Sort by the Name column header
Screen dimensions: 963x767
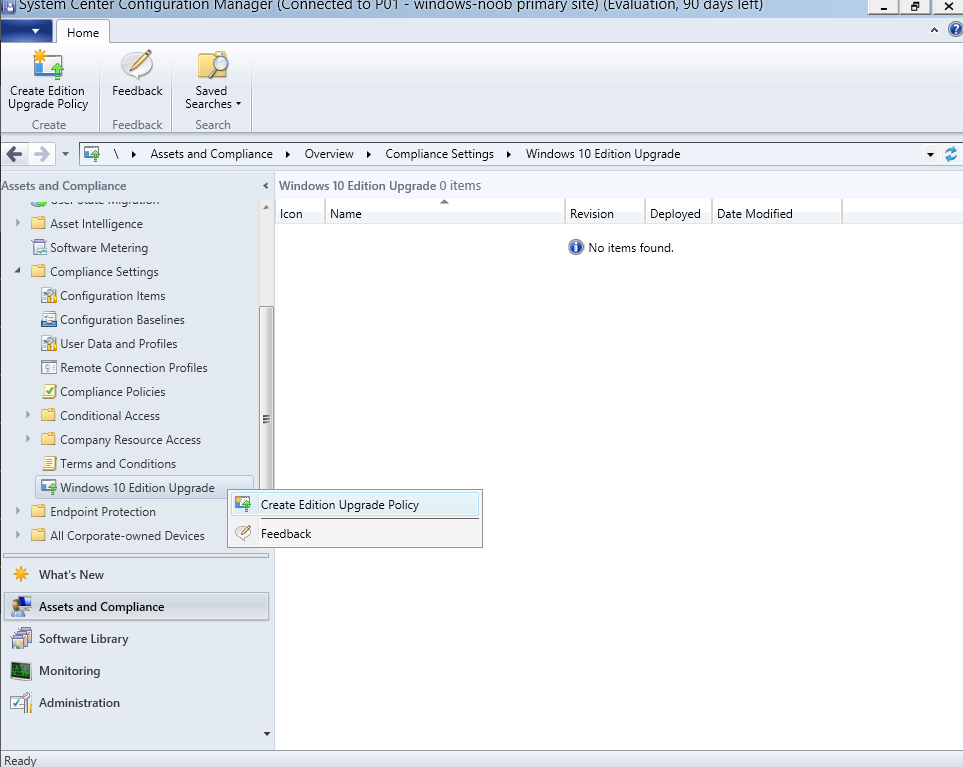(x=445, y=214)
